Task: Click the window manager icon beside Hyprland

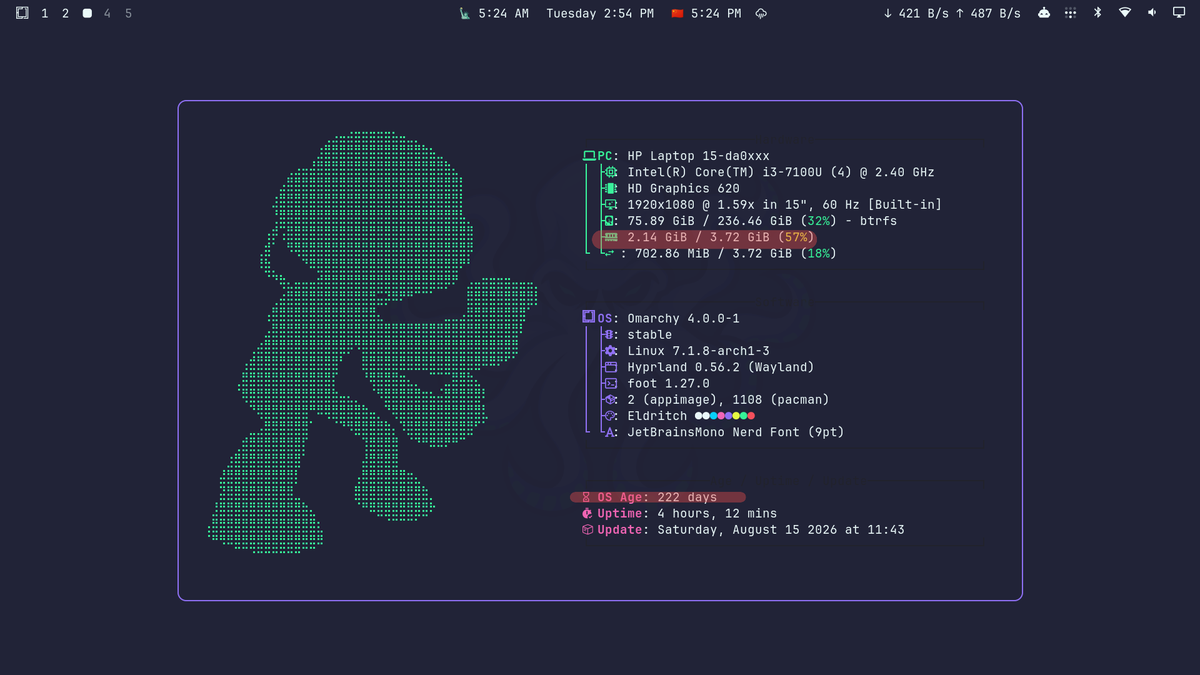Action: point(610,367)
